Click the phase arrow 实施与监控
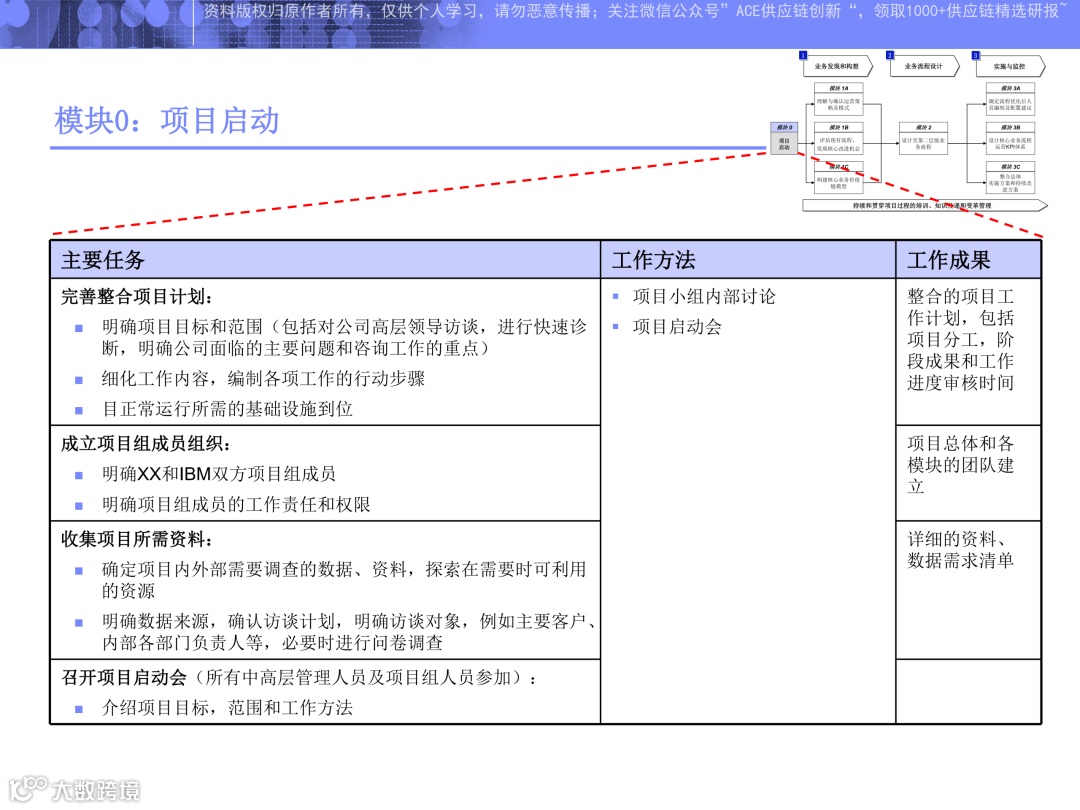This screenshot has height=810, width=1080. click(x=1010, y=66)
